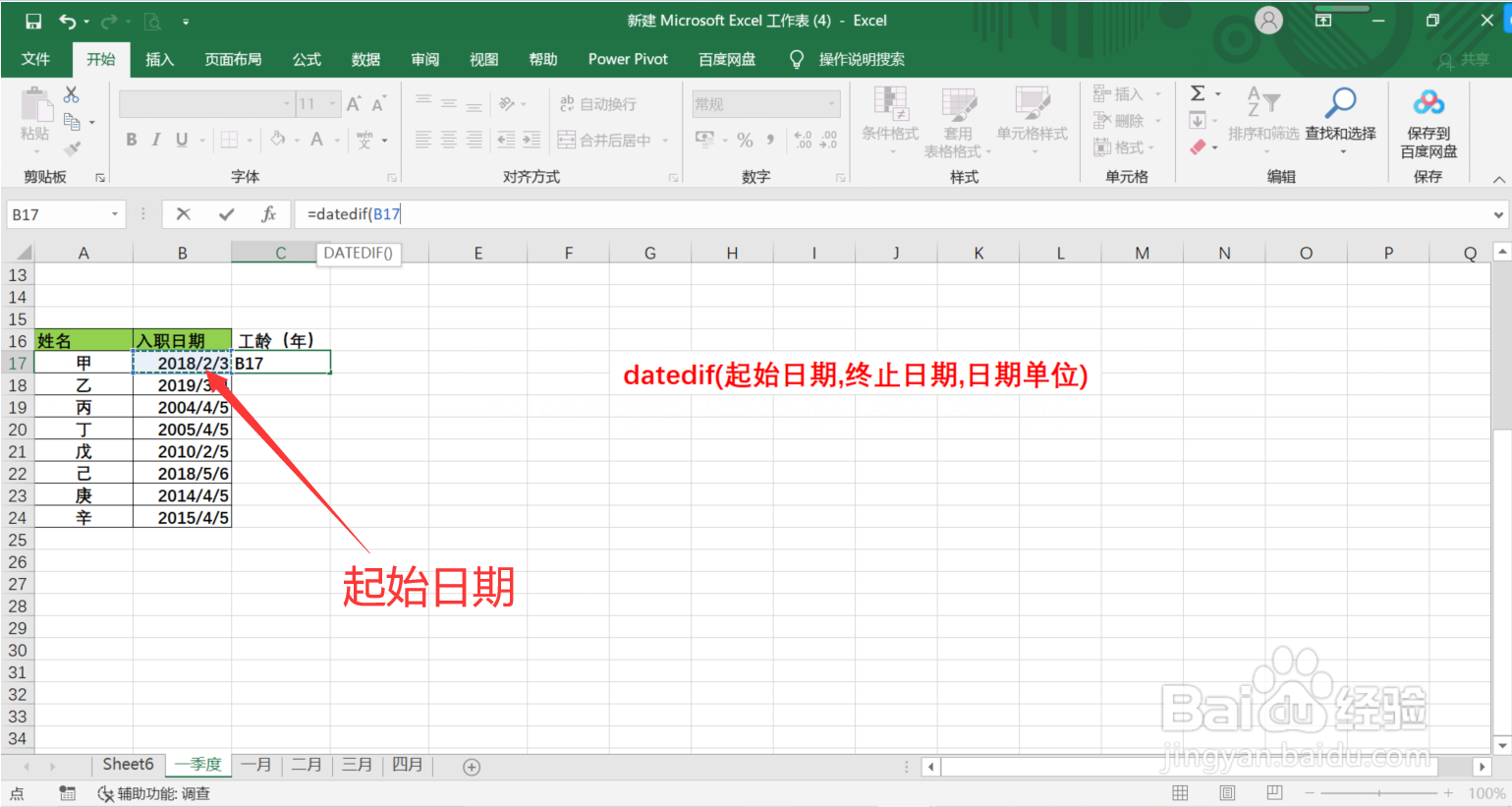Image resolution: width=1512 pixels, height=807 pixels.
Task: Click the Sort and Filter icon
Action: [1263, 102]
